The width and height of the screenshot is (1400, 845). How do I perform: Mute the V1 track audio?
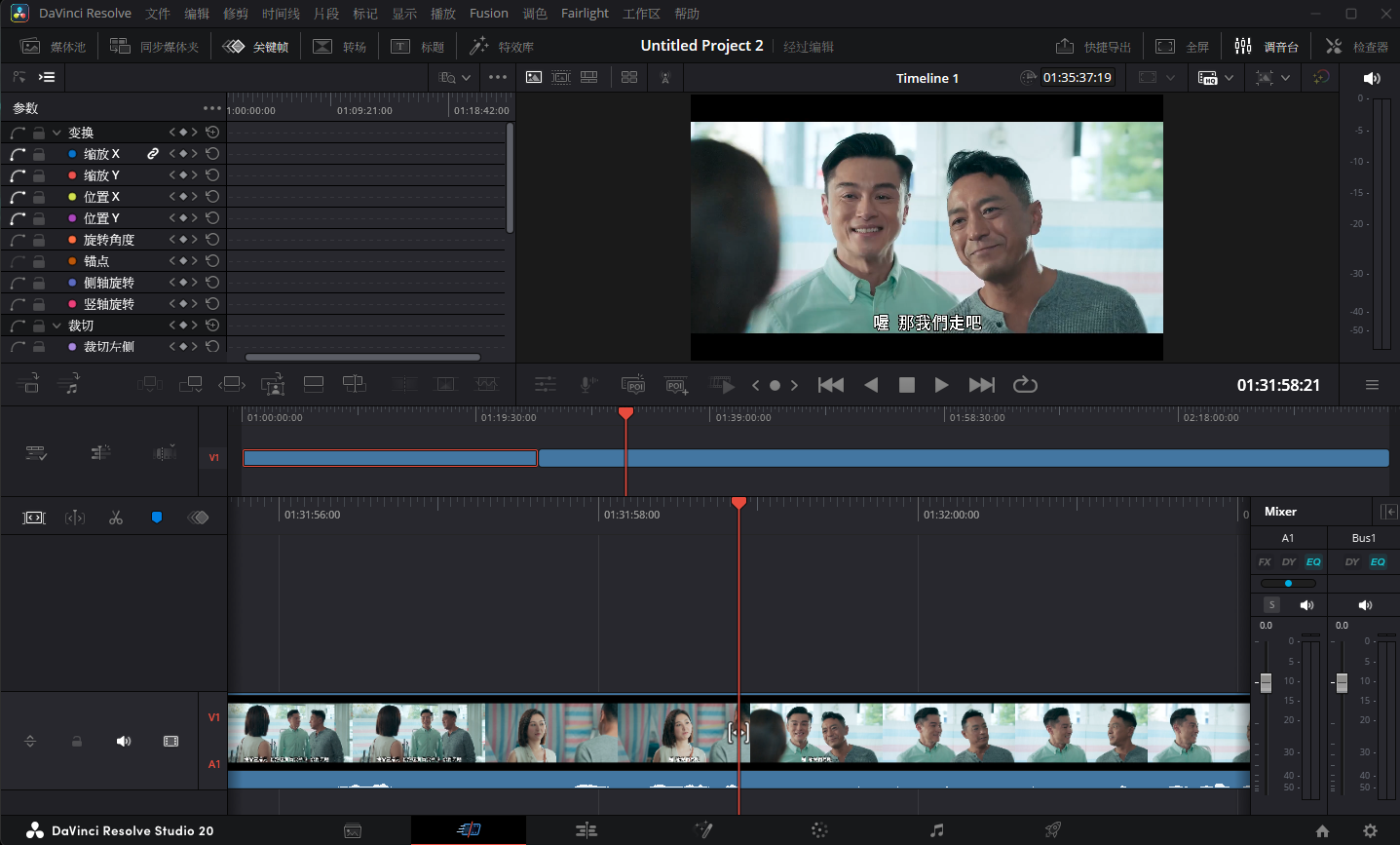pyautogui.click(x=124, y=742)
